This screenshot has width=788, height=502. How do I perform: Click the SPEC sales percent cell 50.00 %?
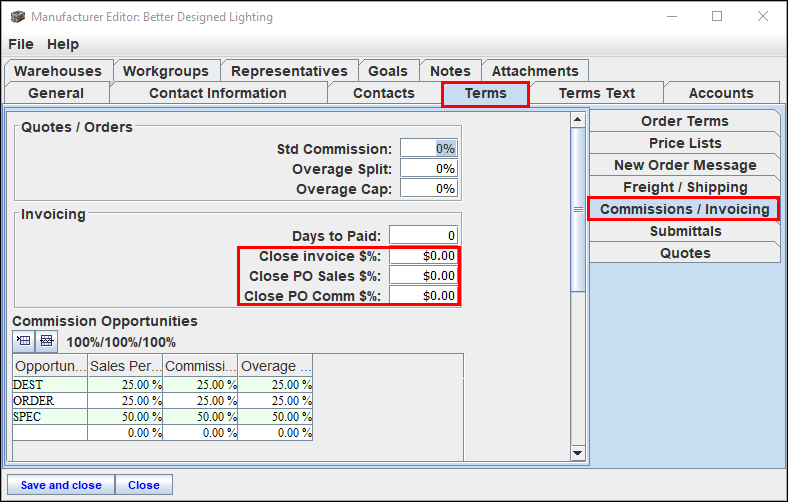point(125,417)
